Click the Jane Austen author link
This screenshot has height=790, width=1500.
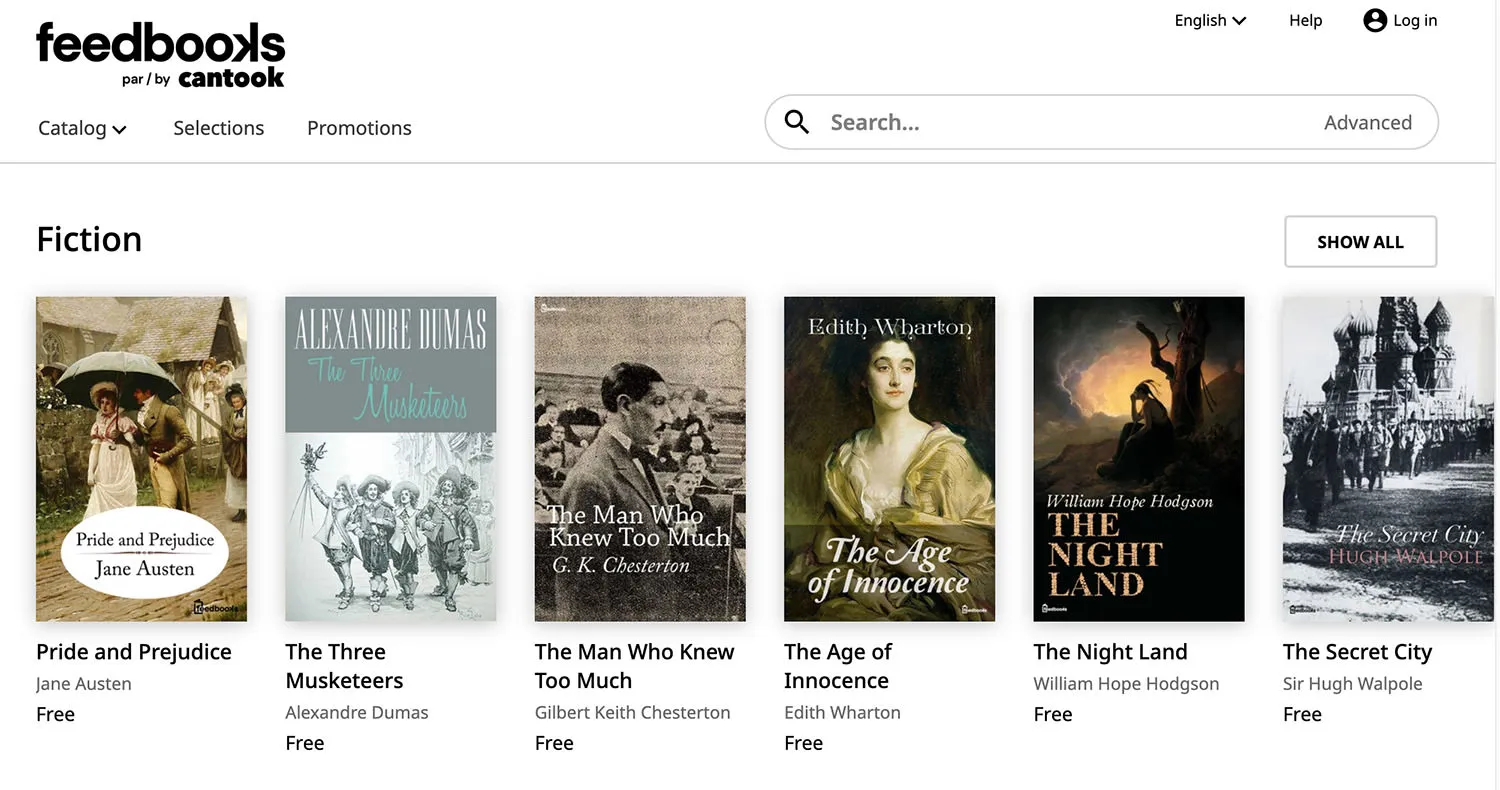tap(84, 684)
